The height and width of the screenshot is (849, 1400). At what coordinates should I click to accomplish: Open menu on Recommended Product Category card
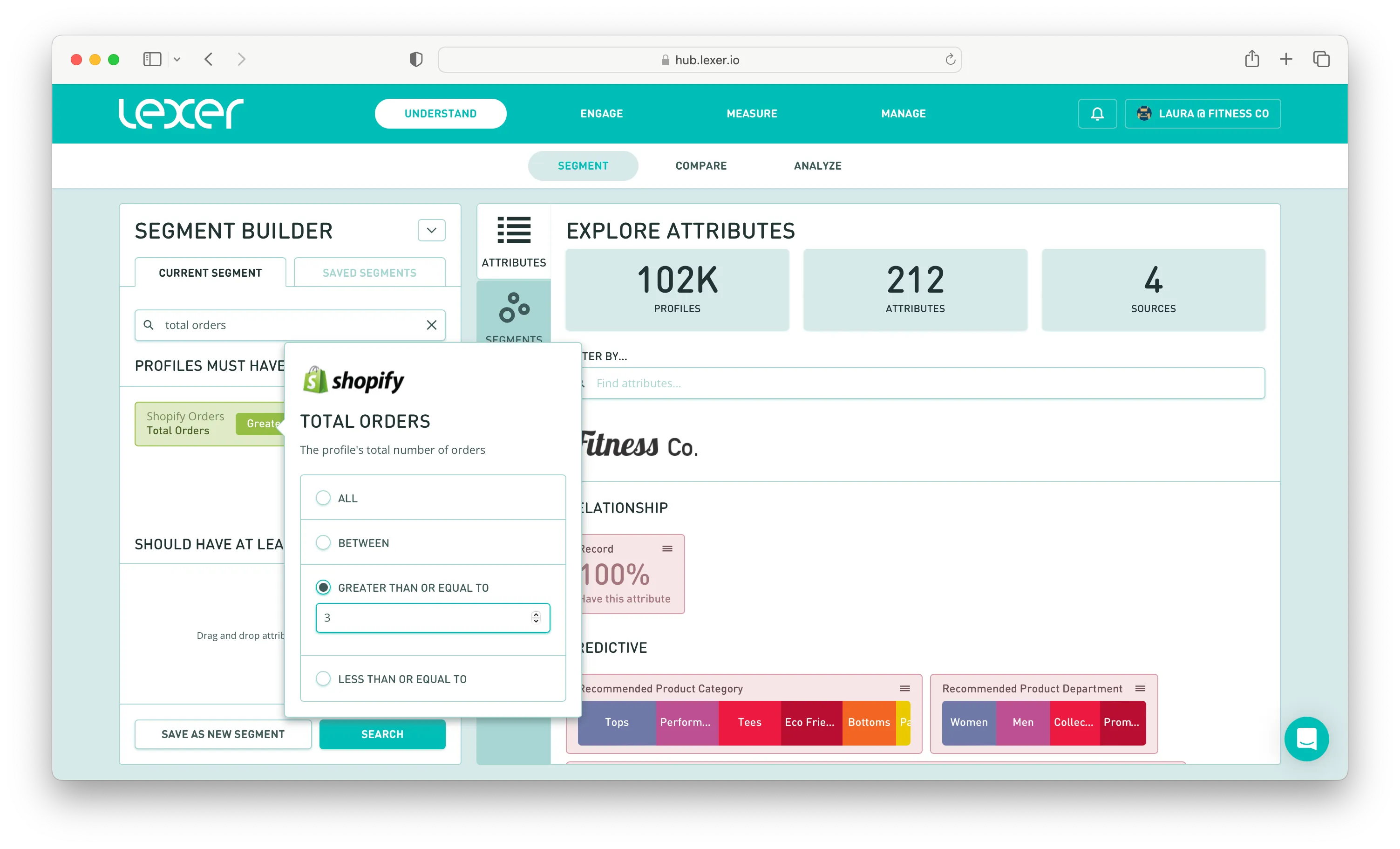pyautogui.click(x=904, y=689)
